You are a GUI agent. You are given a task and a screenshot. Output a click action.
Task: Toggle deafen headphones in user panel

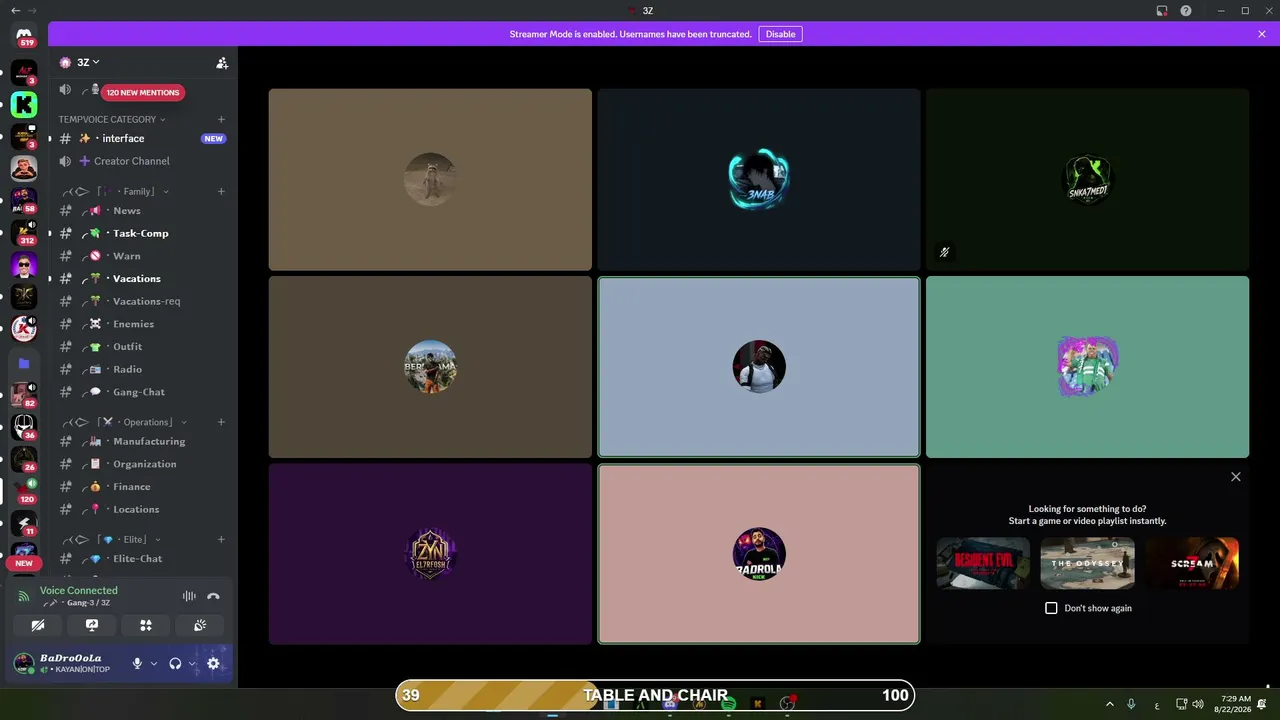pos(175,663)
